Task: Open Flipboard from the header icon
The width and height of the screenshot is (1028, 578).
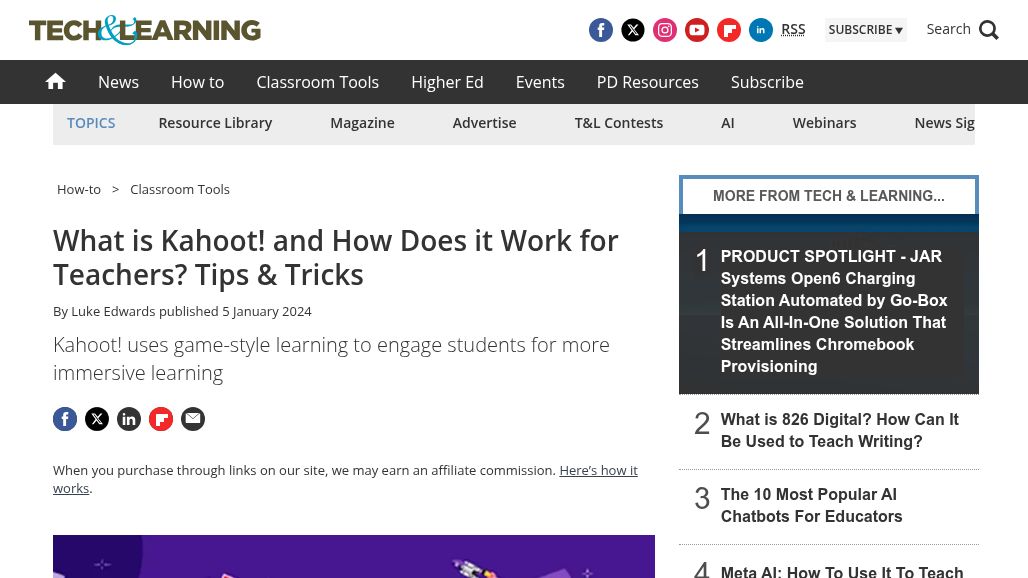Action: (729, 30)
